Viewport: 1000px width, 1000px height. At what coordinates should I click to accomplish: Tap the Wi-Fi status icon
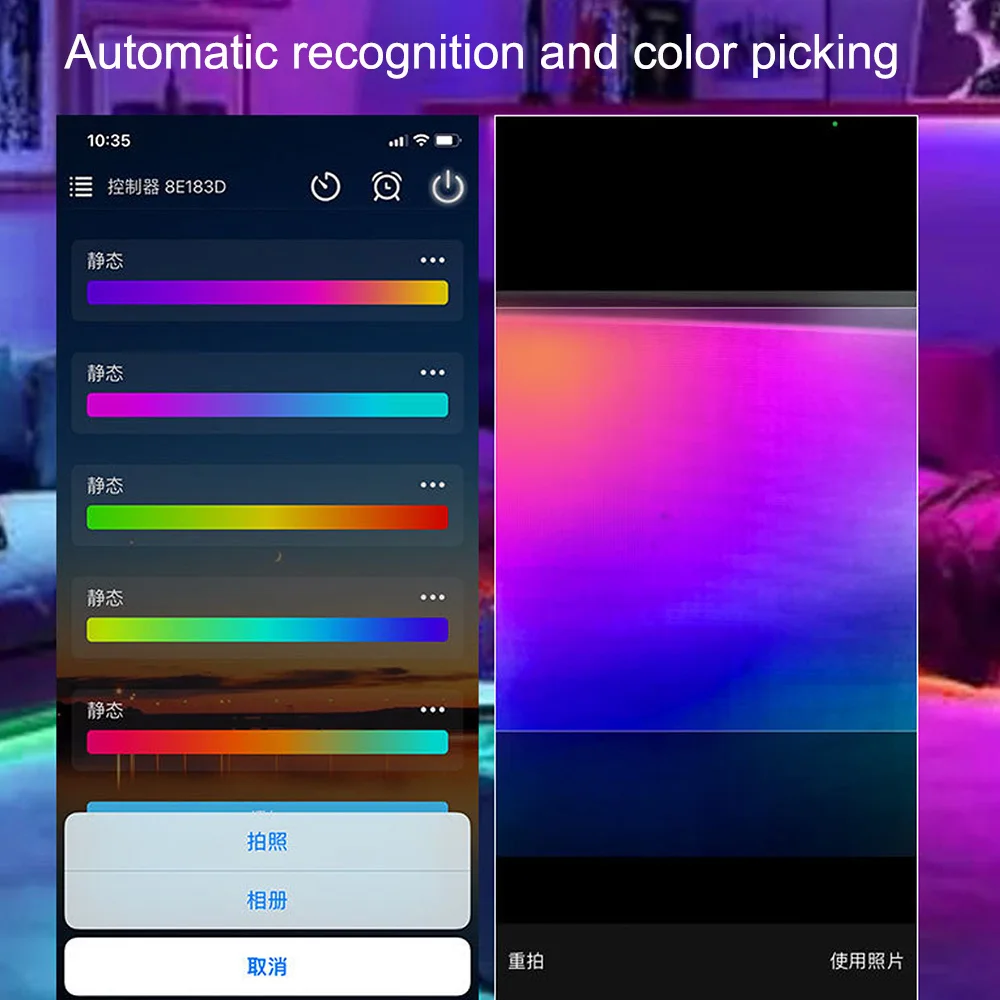coord(421,140)
